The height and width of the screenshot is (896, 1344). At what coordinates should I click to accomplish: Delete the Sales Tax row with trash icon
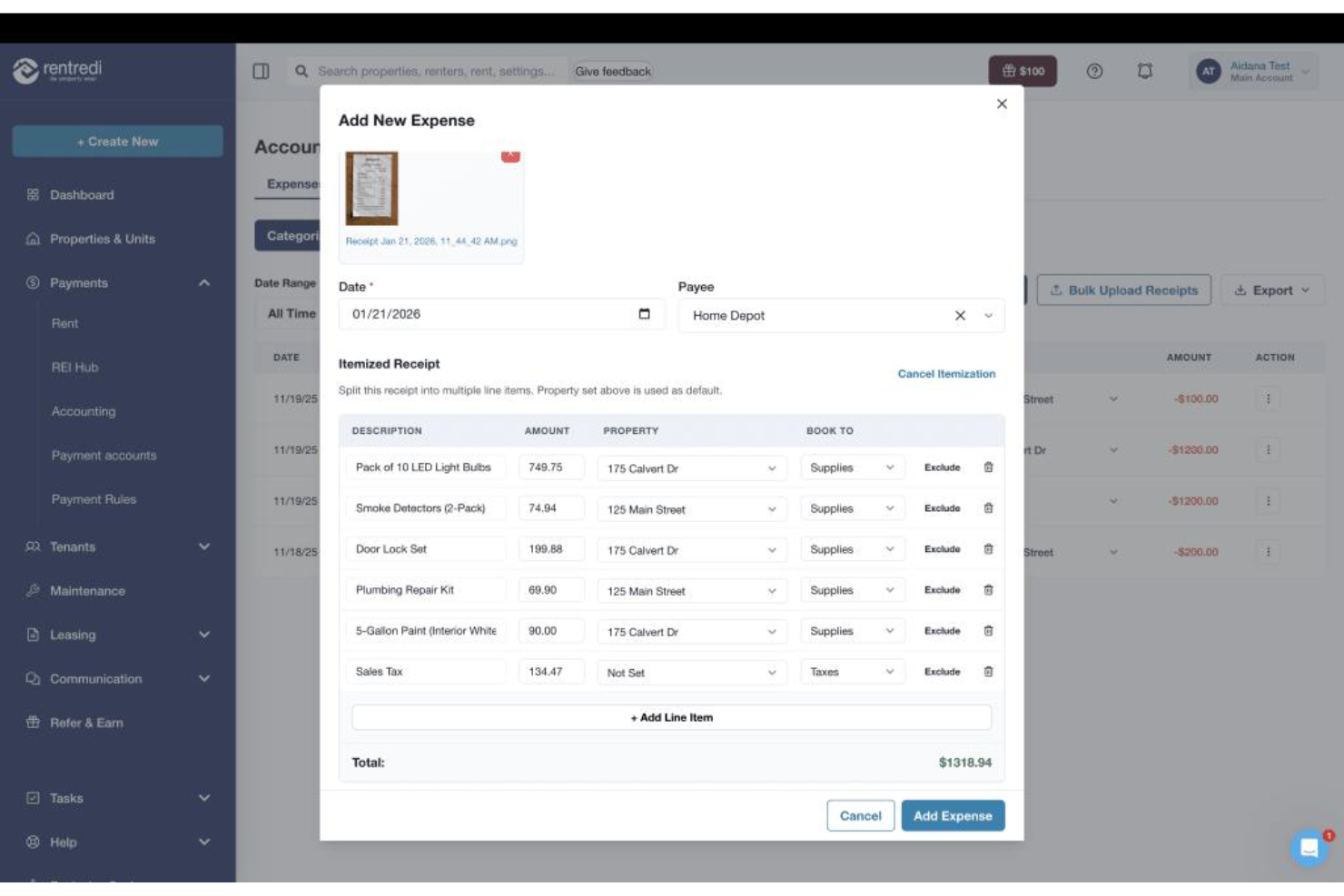(x=986, y=672)
